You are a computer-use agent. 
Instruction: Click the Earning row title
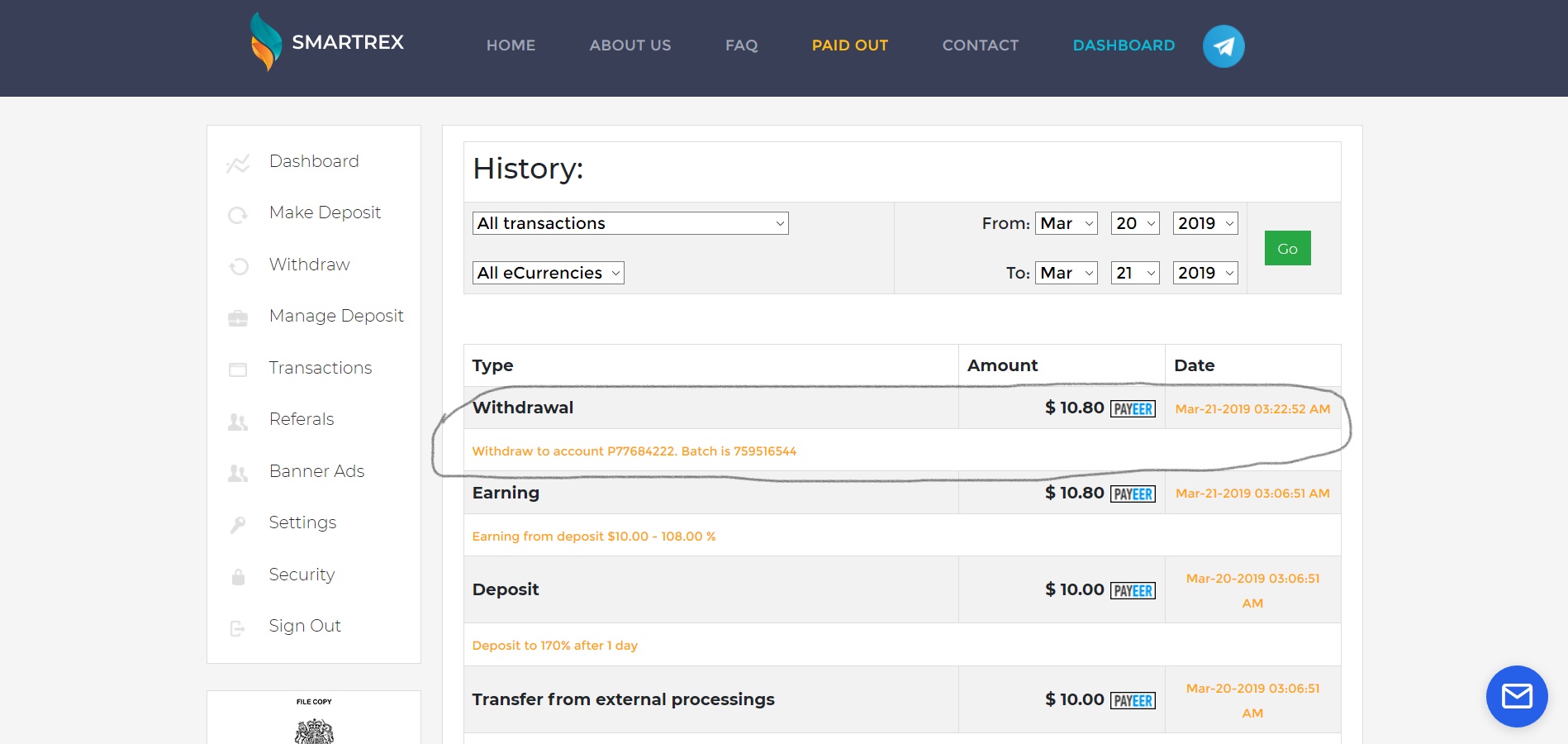coord(506,493)
